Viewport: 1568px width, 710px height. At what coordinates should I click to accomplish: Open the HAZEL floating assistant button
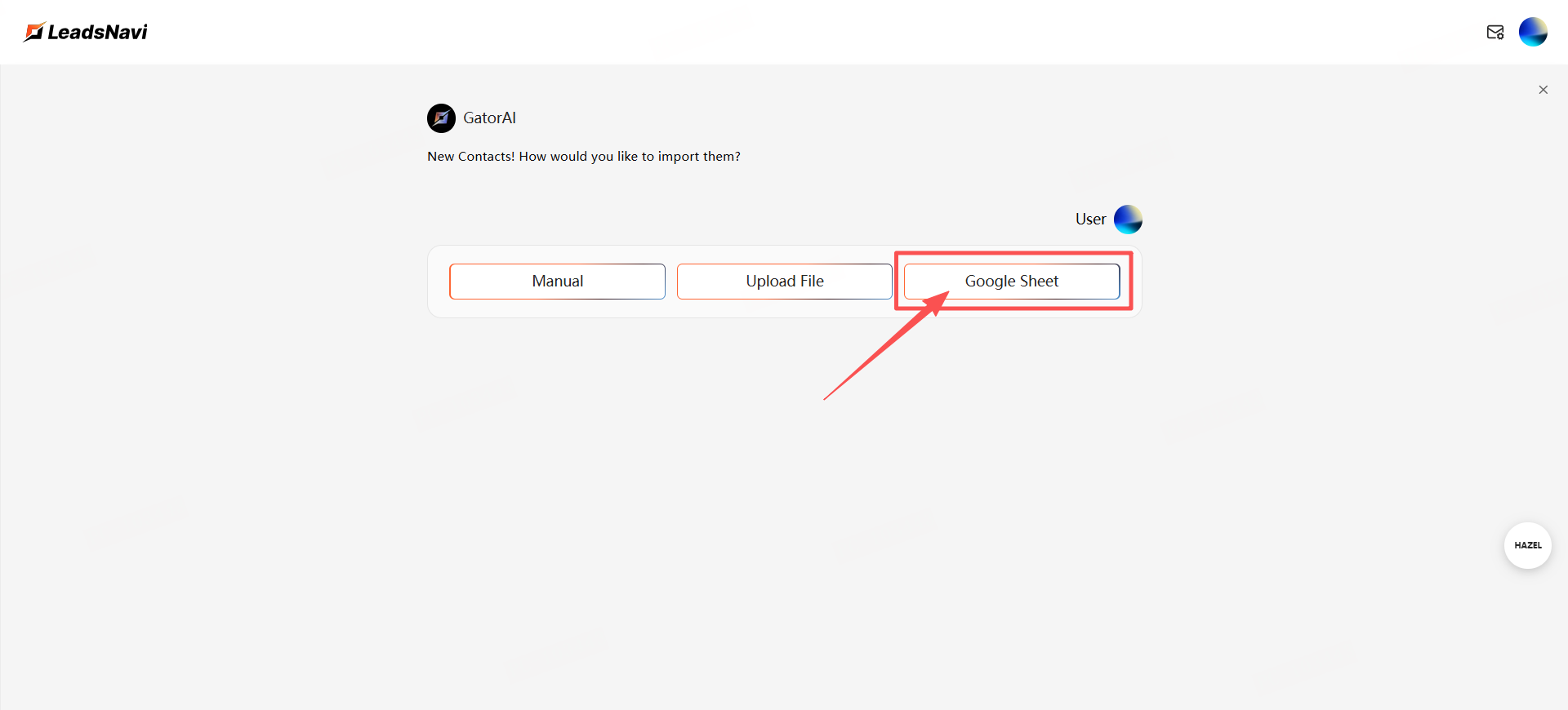(x=1527, y=545)
